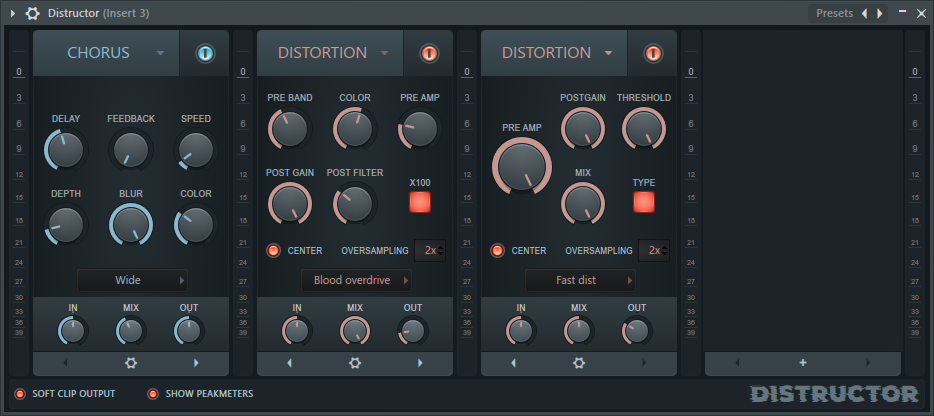Screen dimensions: 934x416
Task: Click the gear icon below the Blood overdrive module
Action: 355,363
